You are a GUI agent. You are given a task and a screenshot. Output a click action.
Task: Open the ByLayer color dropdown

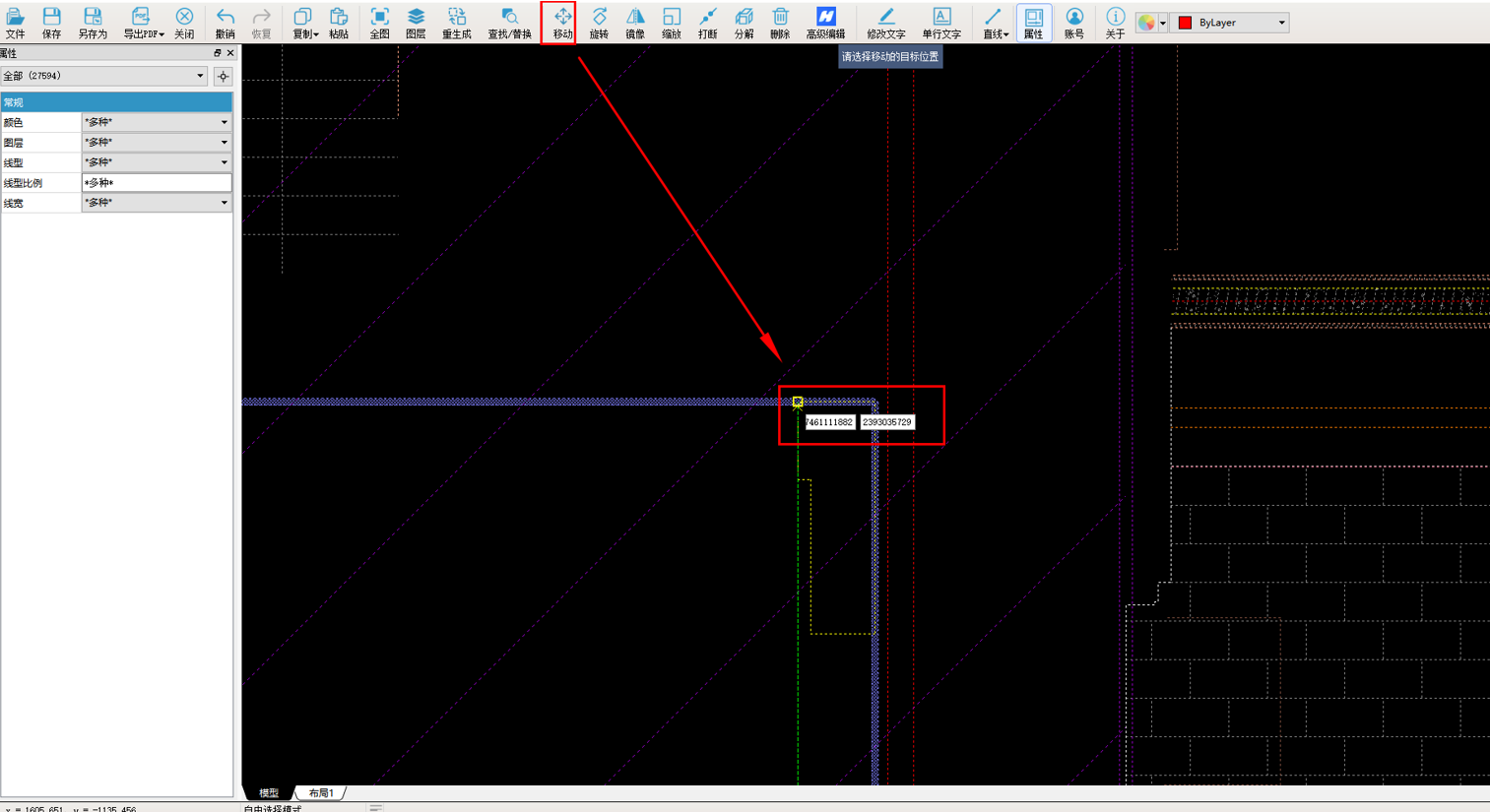click(1231, 23)
